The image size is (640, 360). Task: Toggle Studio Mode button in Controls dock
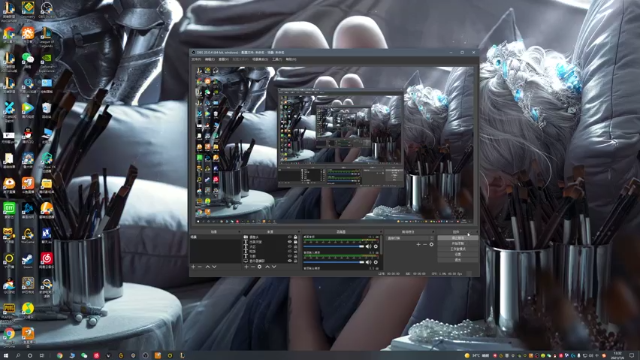[x=458, y=249]
